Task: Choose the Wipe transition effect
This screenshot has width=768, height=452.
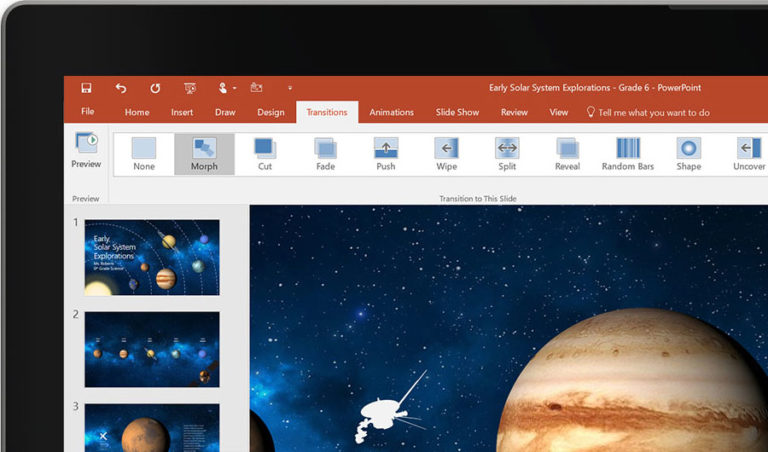Action: tap(446, 154)
